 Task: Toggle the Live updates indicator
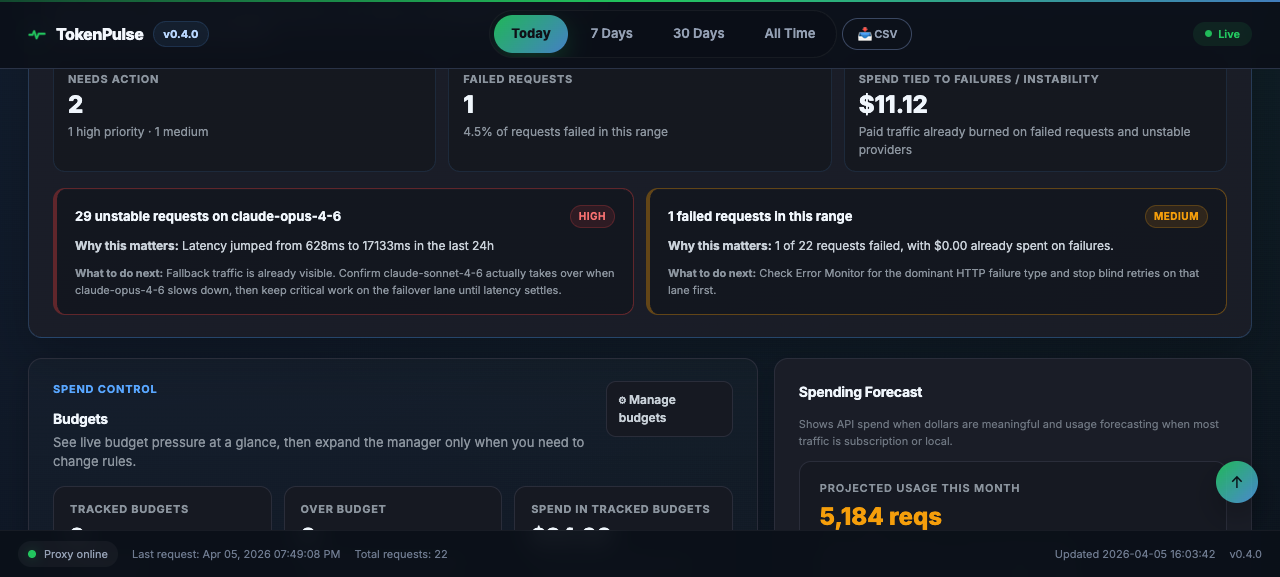(1221, 33)
